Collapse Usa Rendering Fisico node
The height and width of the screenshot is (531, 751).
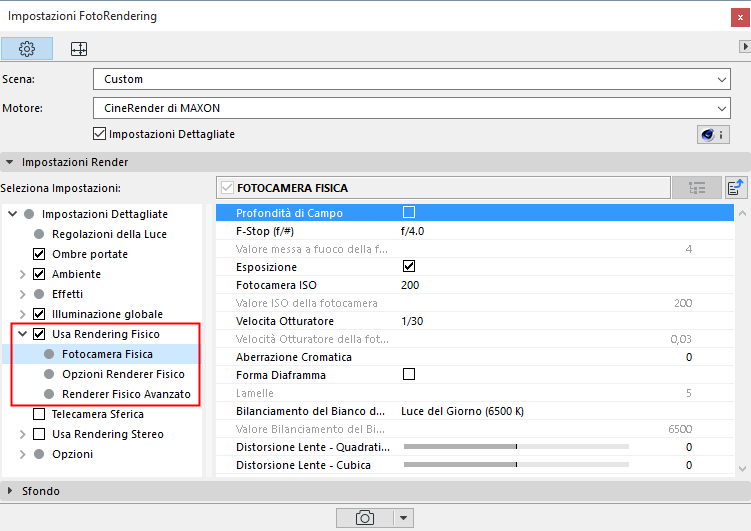point(22,334)
